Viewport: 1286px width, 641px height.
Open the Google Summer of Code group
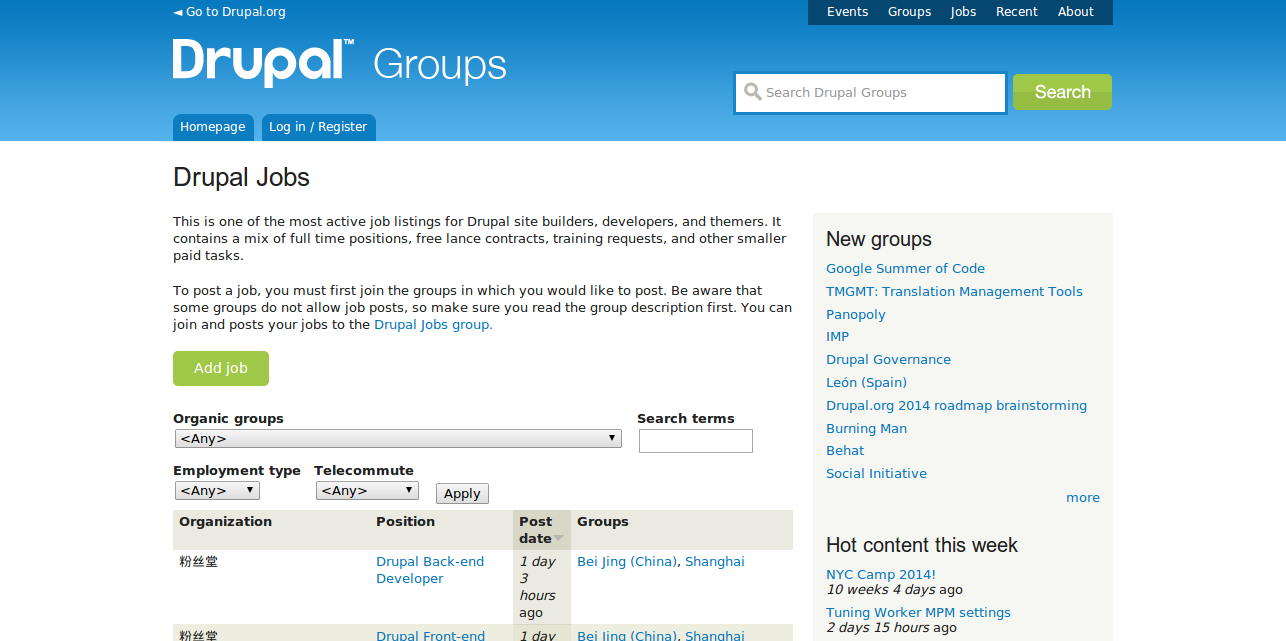click(x=905, y=269)
